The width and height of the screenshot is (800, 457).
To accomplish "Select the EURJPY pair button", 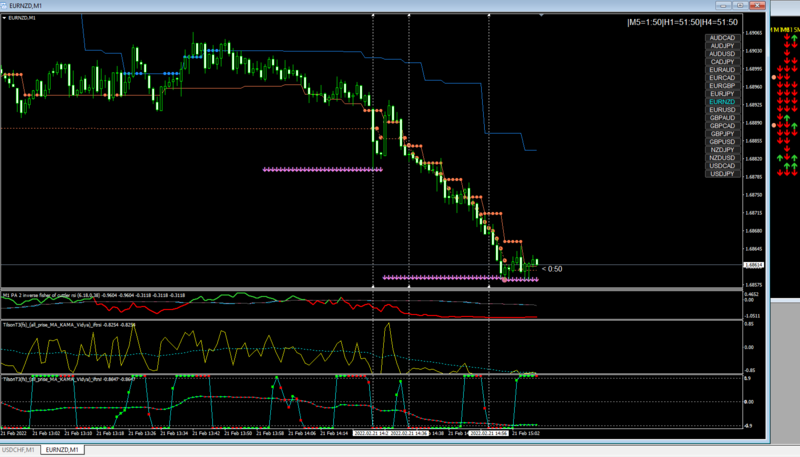I will coord(722,94).
